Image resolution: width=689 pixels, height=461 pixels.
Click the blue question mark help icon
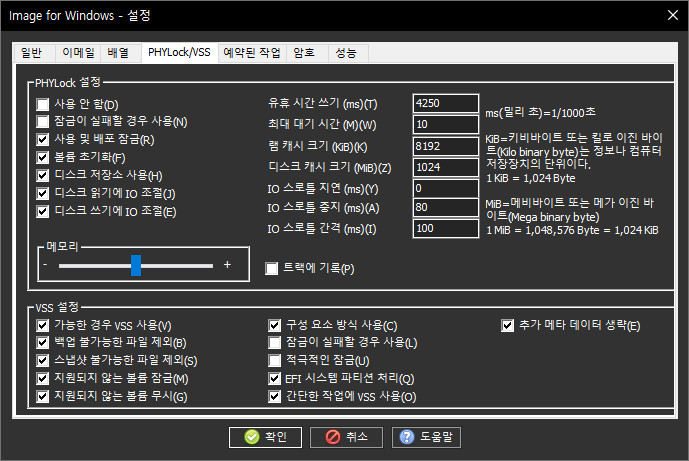click(x=406, y=437)
